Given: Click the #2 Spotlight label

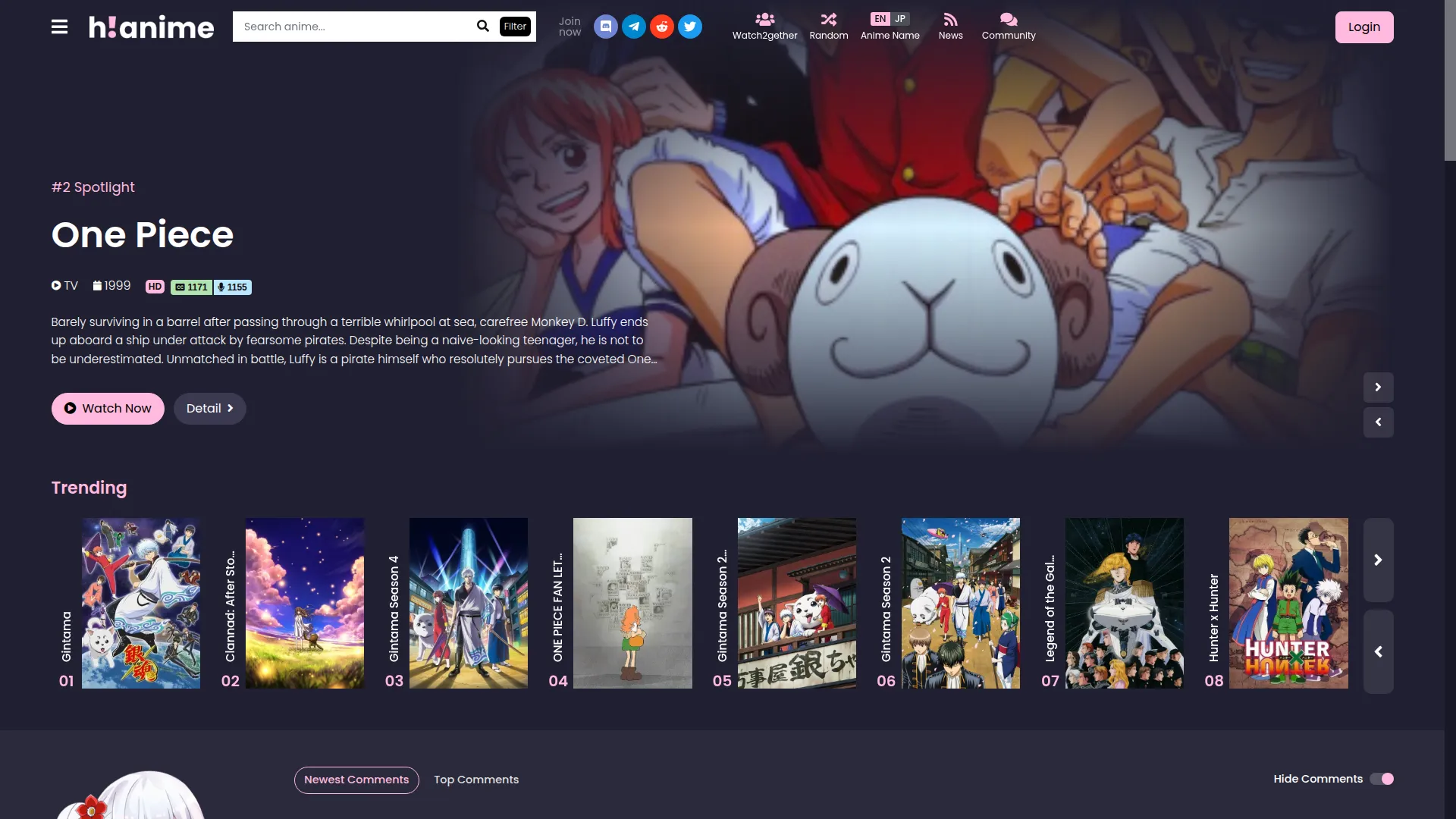Looking at the screenshot, I should (93, 187).
